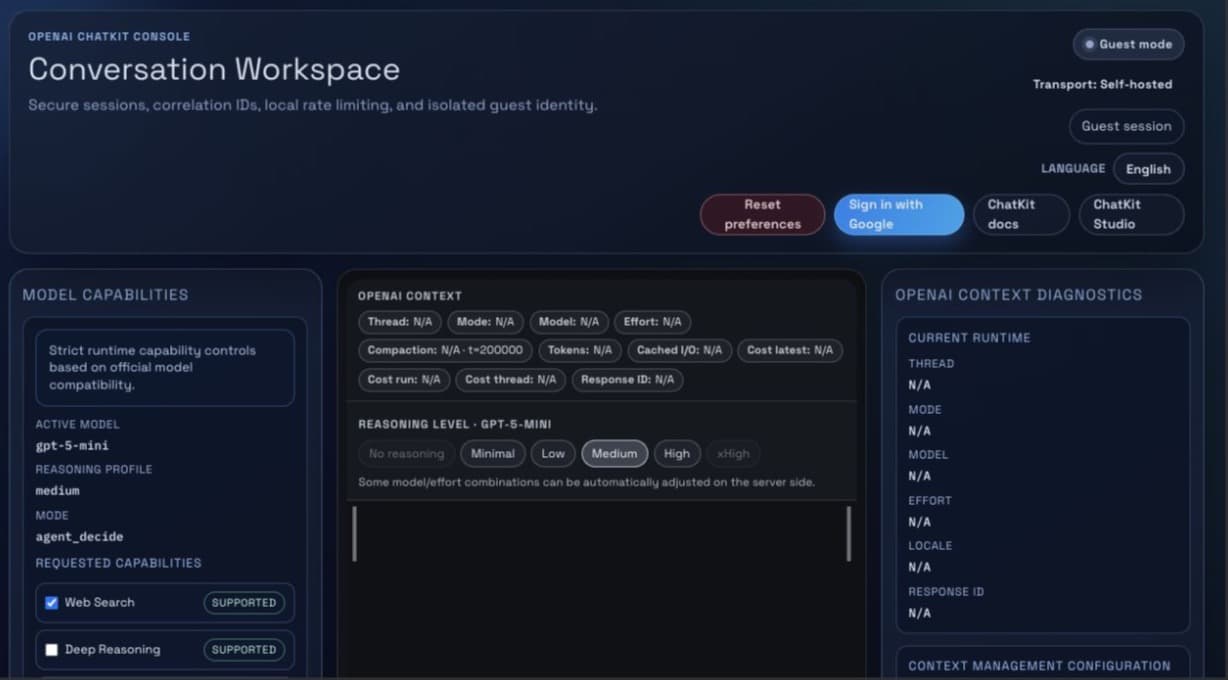Viewport: 1228px width, 680px height.
Task: Open ChatKit docs link
Action: pos(1021,214)
